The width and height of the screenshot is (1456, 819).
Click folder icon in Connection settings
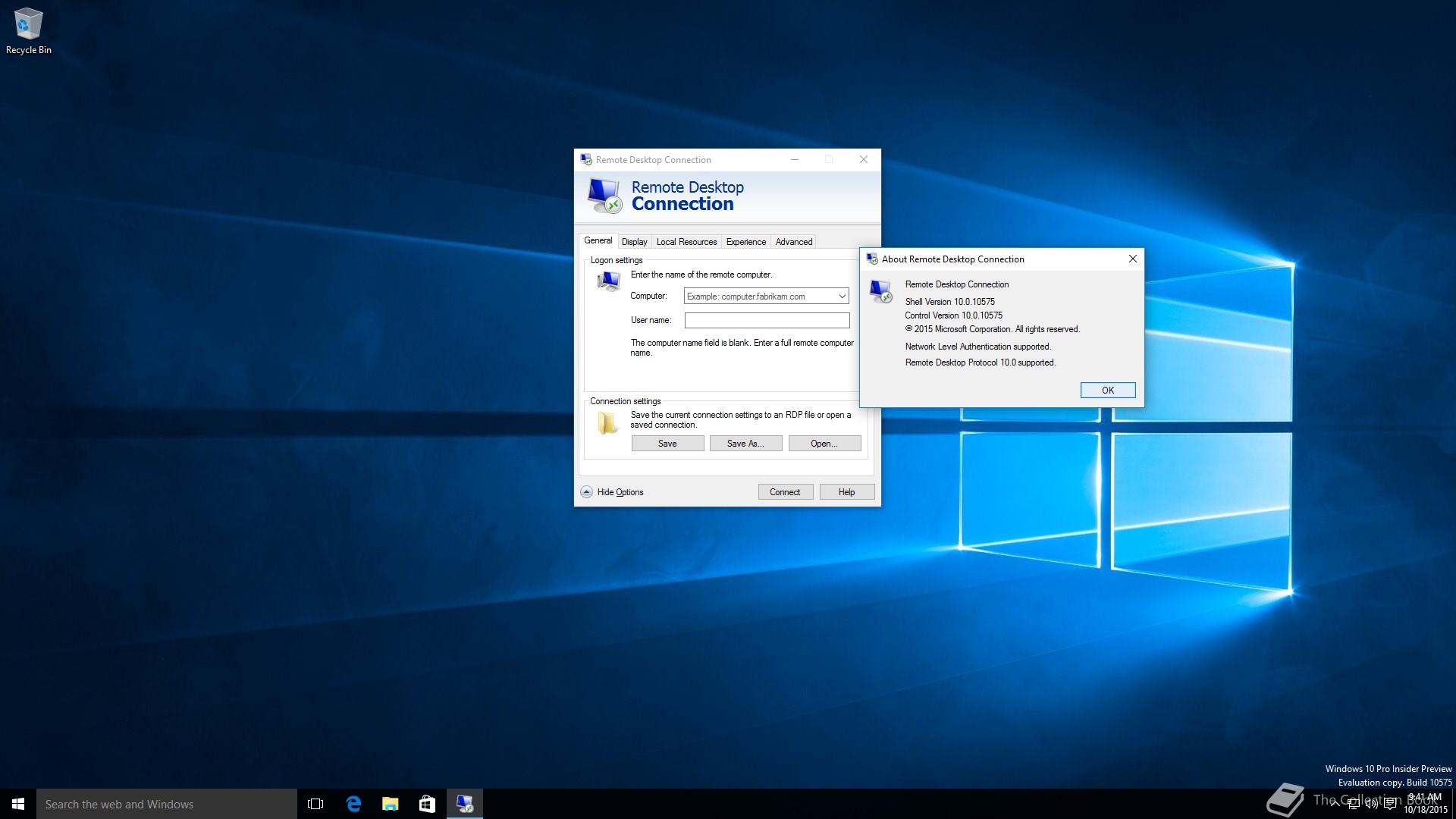(x=607, y=422)
